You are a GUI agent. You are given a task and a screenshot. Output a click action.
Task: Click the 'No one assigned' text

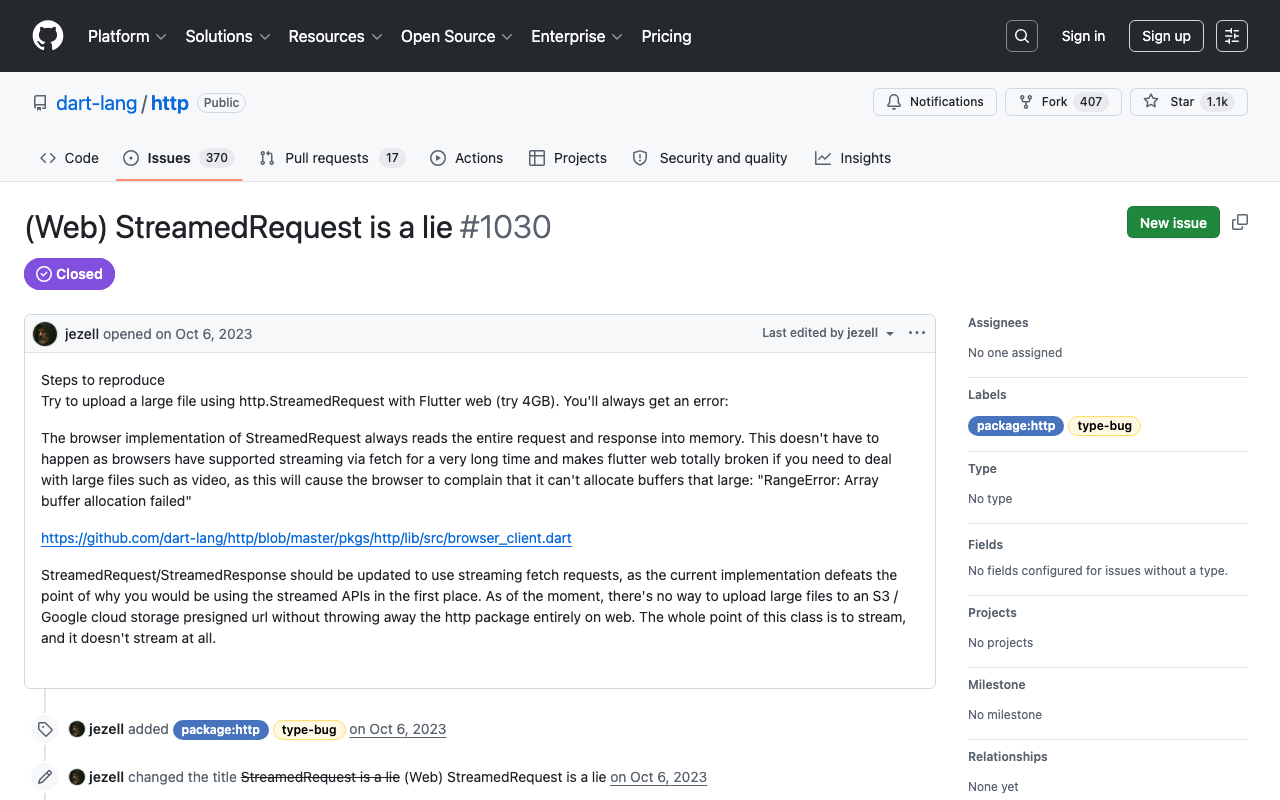(x=1015, y=353)
